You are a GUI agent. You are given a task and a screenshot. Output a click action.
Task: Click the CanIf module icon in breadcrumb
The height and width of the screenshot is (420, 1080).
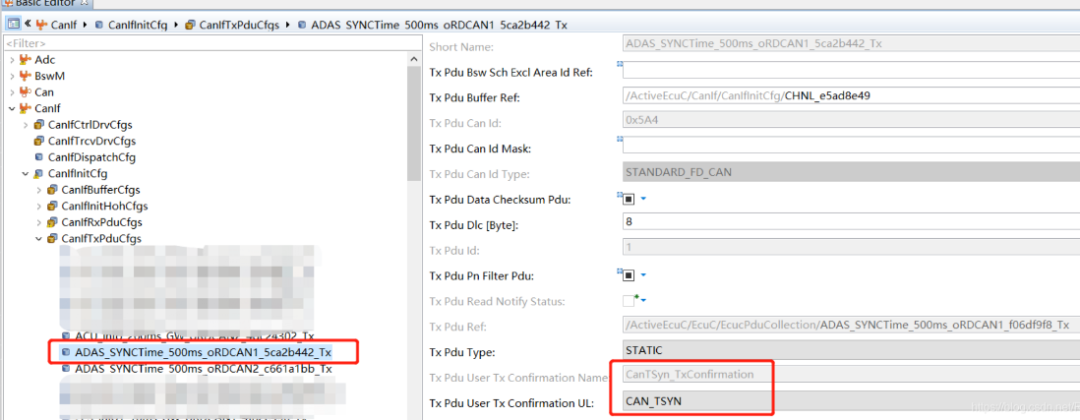coord(41,25)
